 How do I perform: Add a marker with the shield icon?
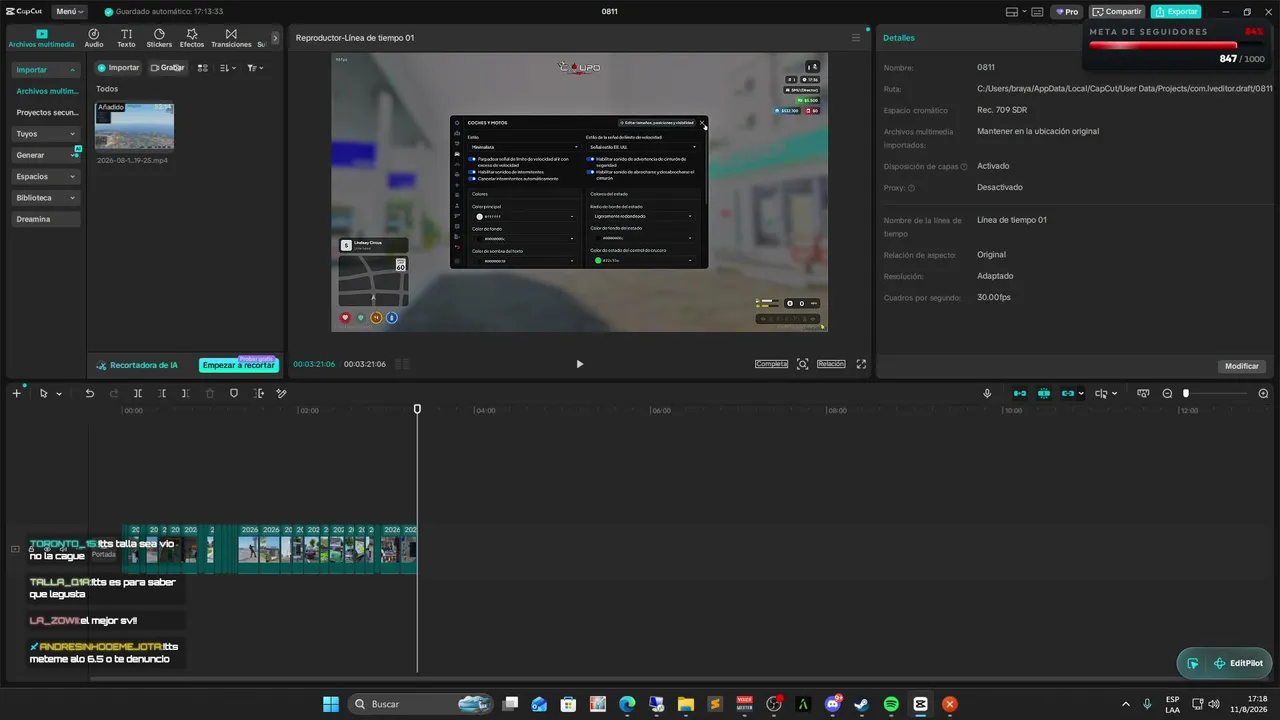click(x=234, y=393)
